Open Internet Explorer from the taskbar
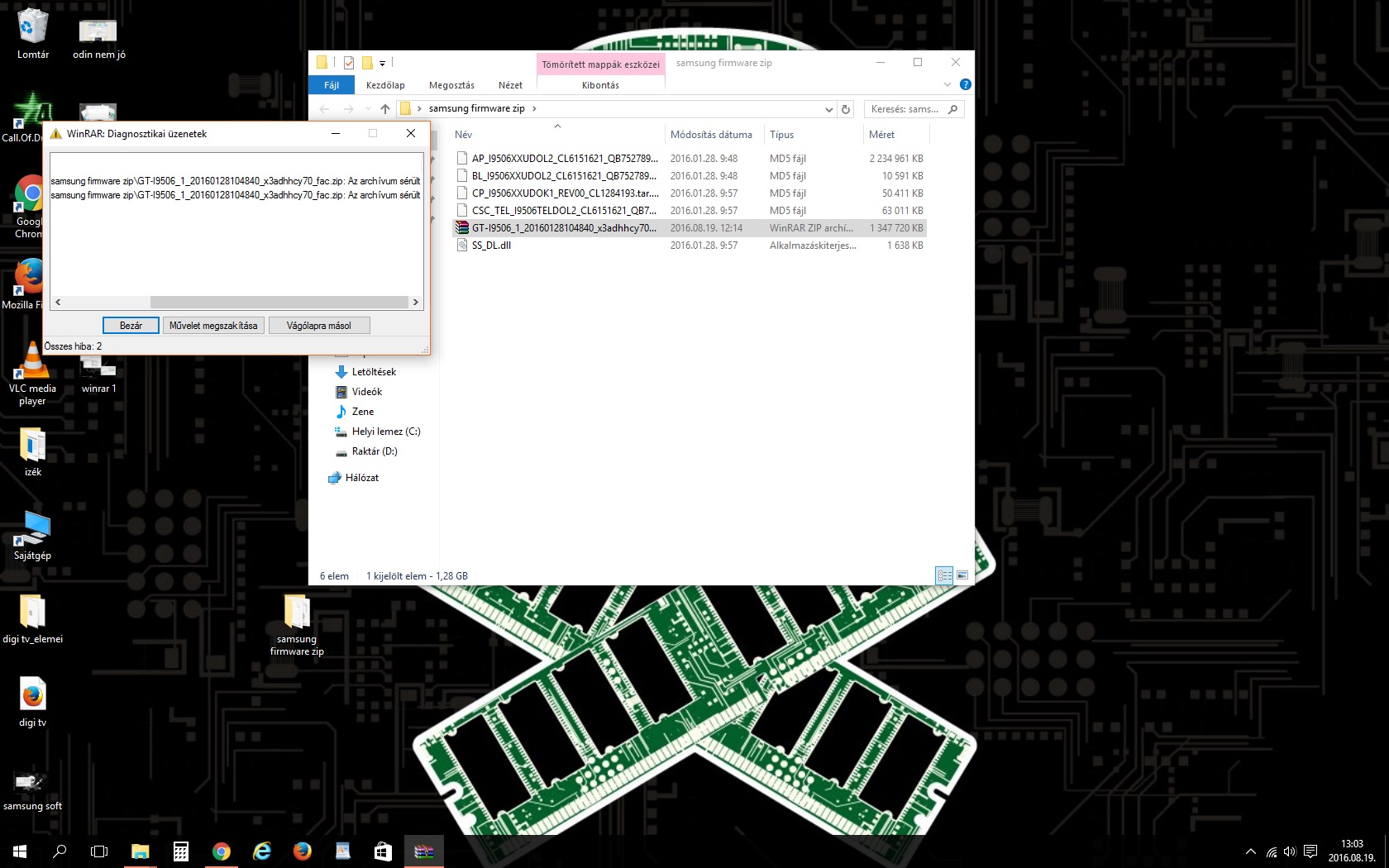 coord(261,851)
